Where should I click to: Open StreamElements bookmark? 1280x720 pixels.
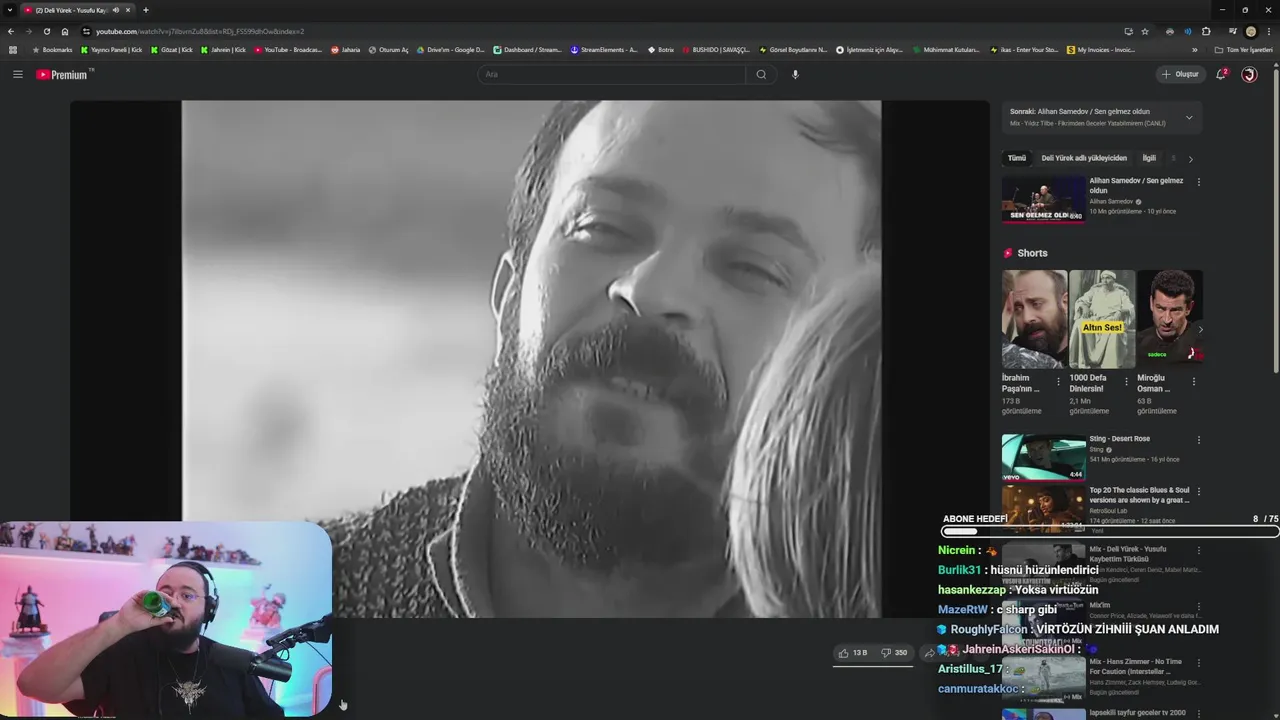point(604,50)
